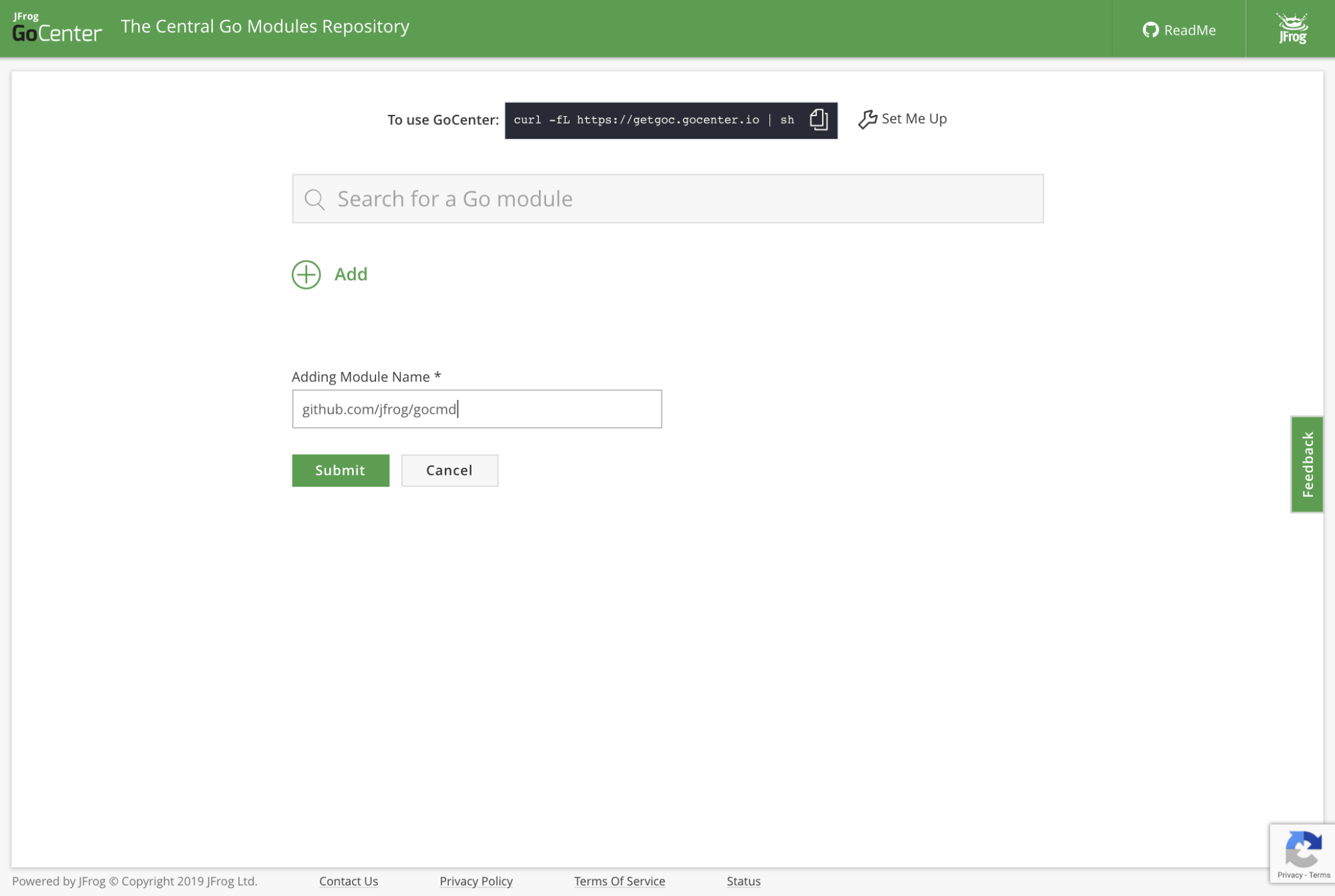Image resolution: width=1335 pixels, height=896 pixels.
Task: Open the Feedback side tab
Action: [x=1307, y=464]
